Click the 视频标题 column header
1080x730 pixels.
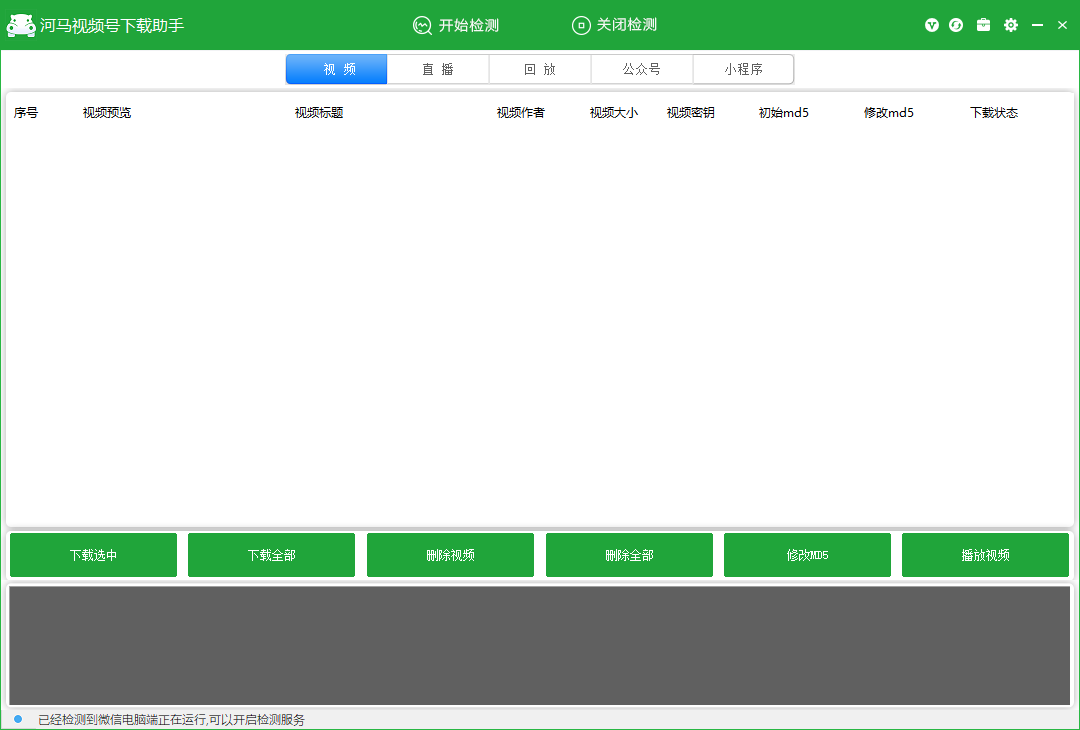[319, 113]
